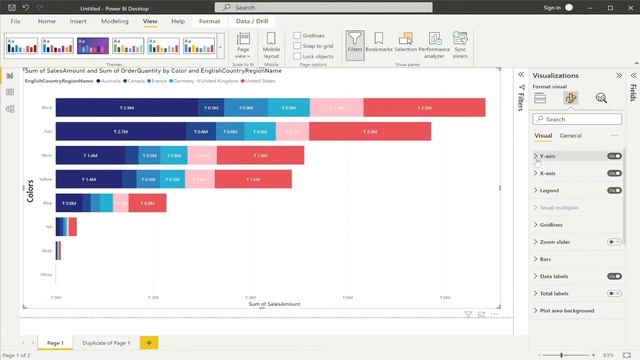Open chart More options ellipsis
Image resolution: width=640 pixels, height=360 pixels.
495,314
